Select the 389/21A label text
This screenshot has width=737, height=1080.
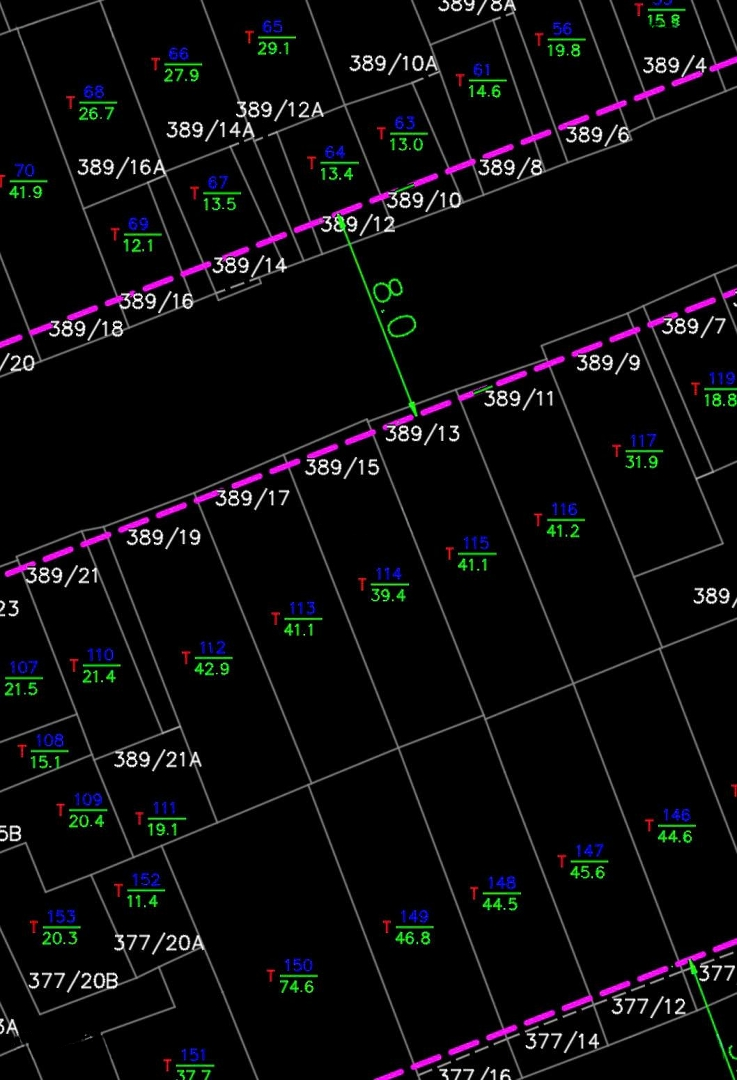click(157, 760)
